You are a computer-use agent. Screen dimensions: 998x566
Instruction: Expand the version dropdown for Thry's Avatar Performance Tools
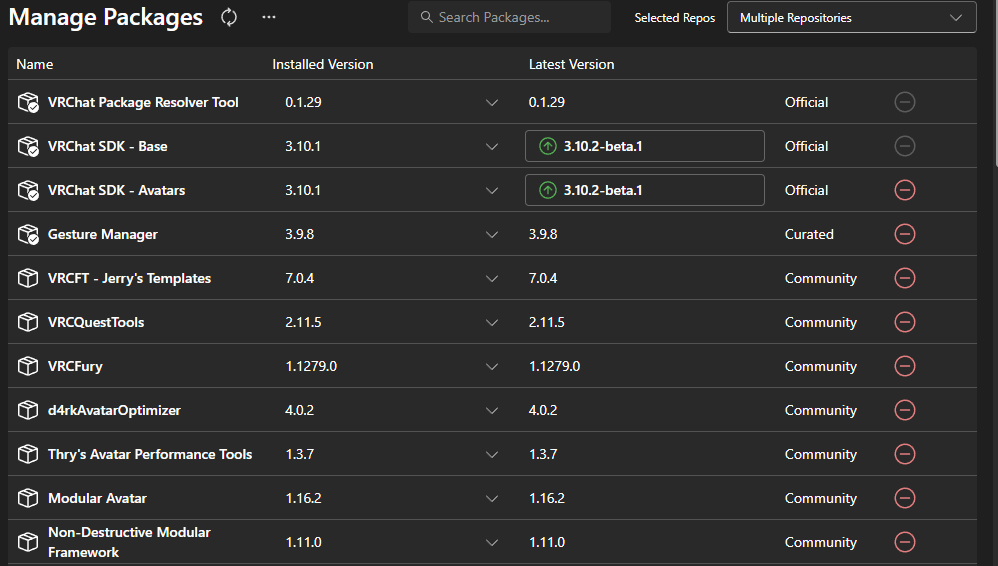click(x=491, y=454)
